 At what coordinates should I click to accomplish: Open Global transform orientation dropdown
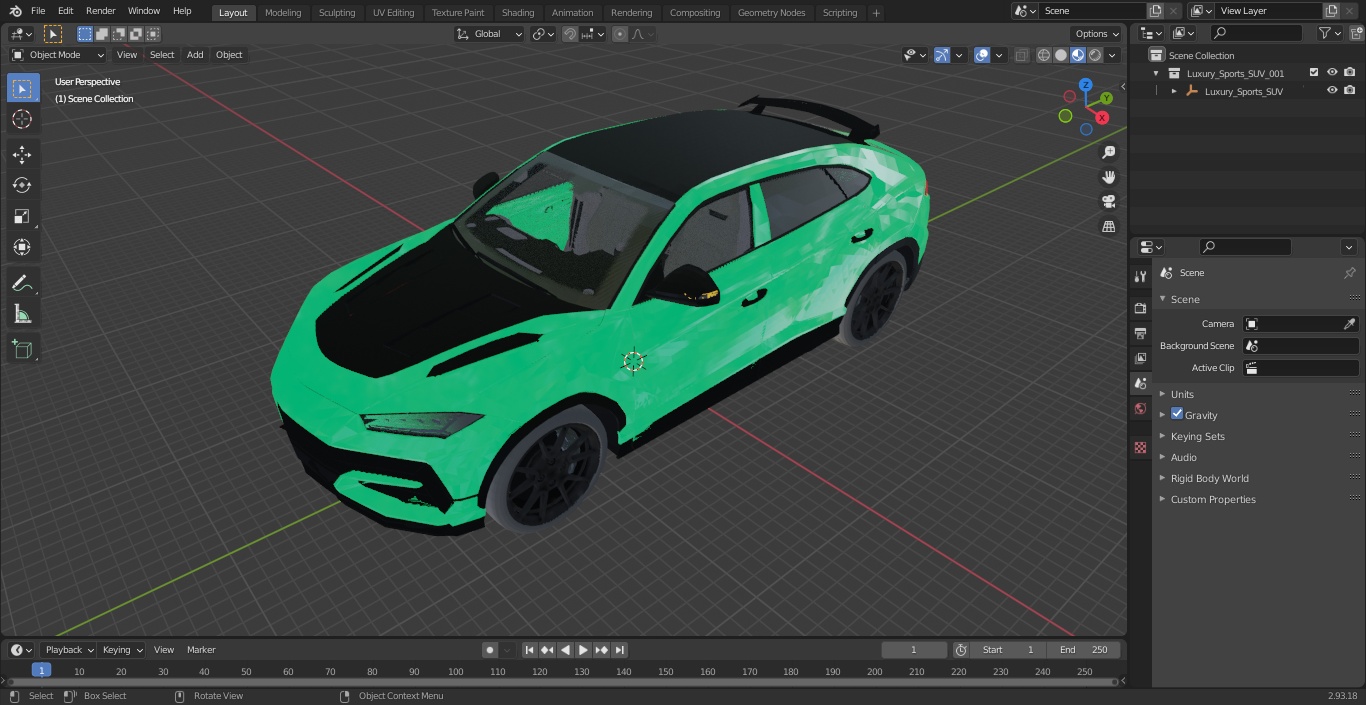490,34
